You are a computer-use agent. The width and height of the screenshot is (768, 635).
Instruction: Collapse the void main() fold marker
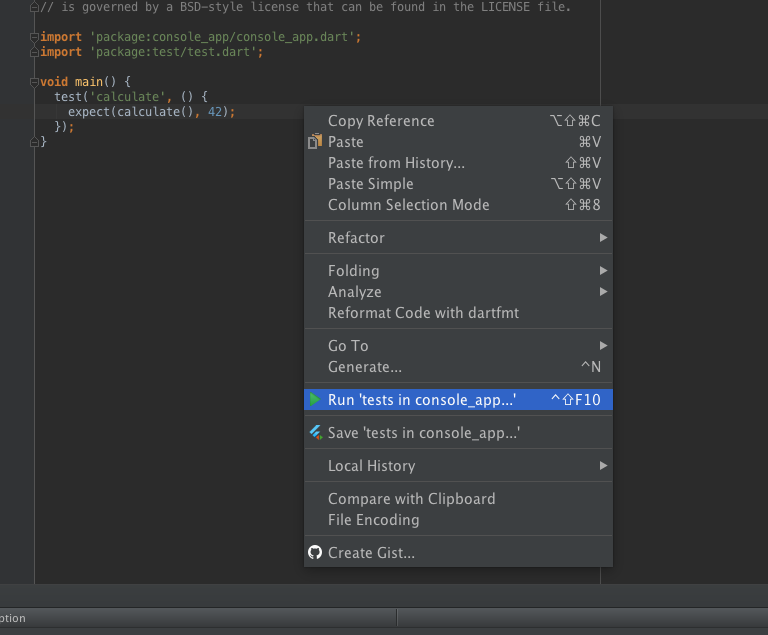coord(34,82)
